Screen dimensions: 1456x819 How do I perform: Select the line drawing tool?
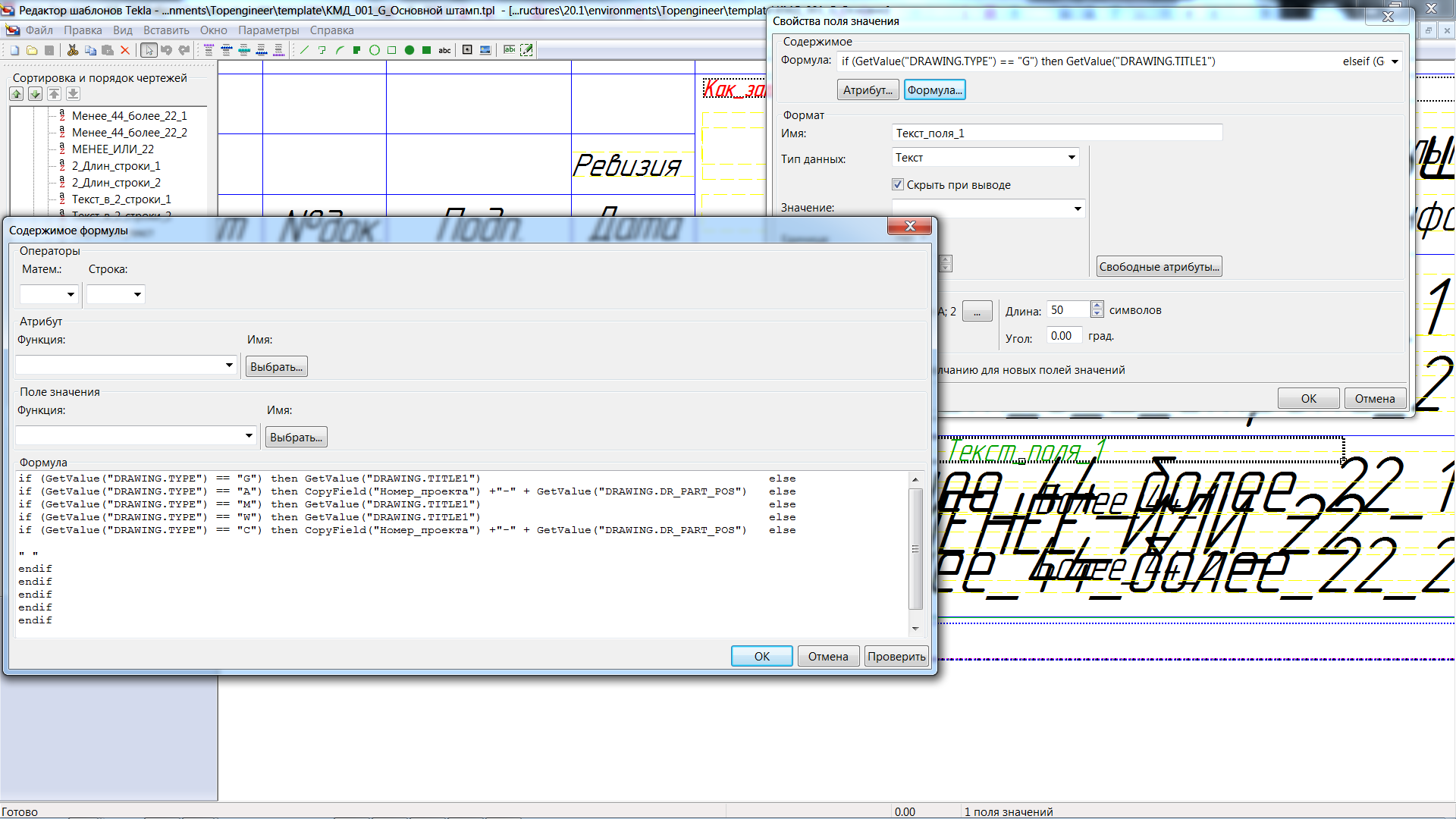(x=304, y=50)
